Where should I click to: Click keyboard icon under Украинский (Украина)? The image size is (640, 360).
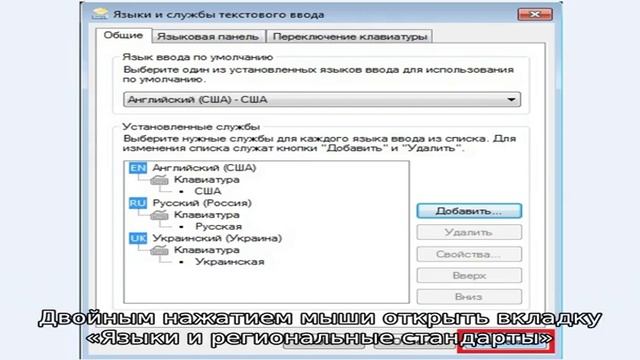(x=159, y=250)
